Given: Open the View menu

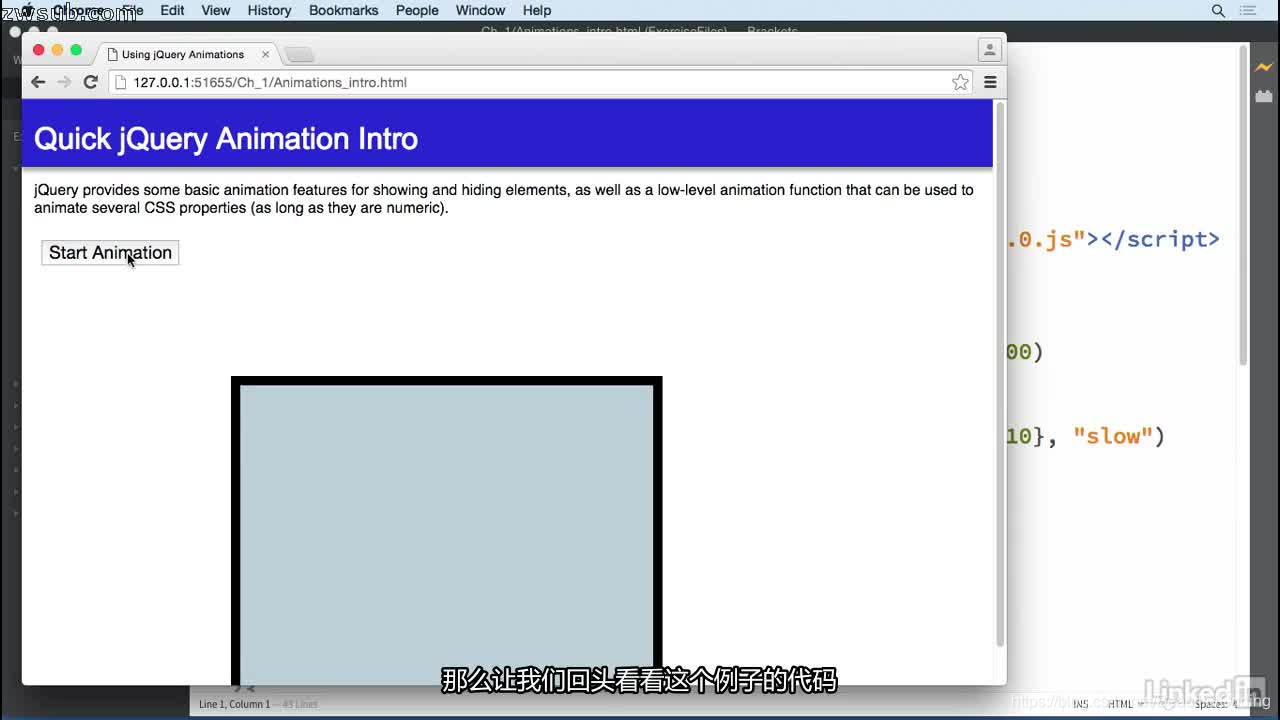Looking at the screenshot, I should point(216,10).
